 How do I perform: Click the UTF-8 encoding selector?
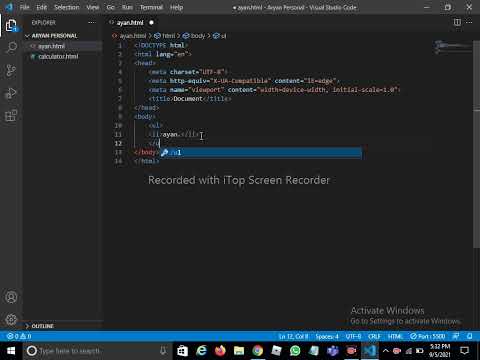tap(353, 336)
